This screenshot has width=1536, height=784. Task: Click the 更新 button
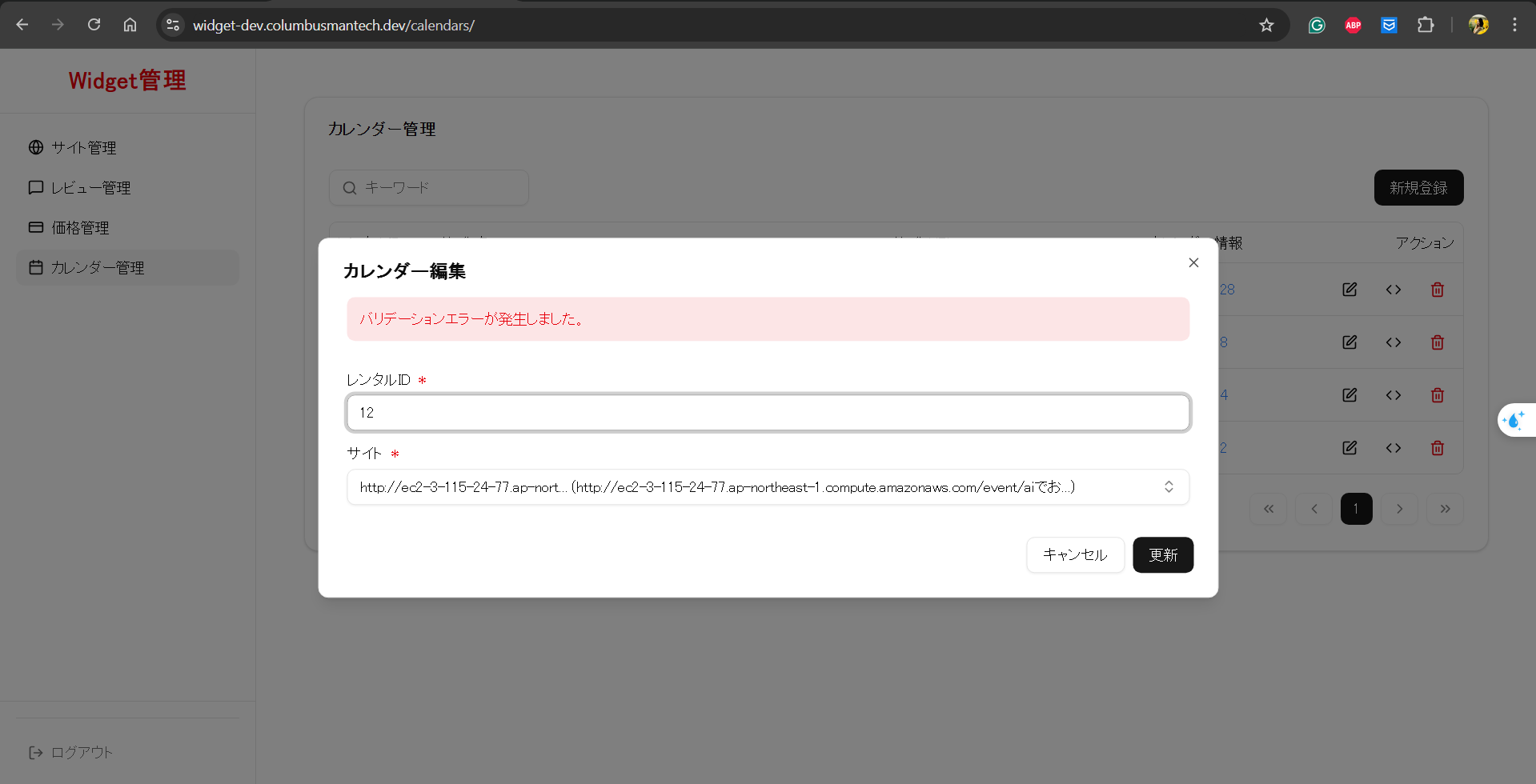click(x=1163, y=555)
